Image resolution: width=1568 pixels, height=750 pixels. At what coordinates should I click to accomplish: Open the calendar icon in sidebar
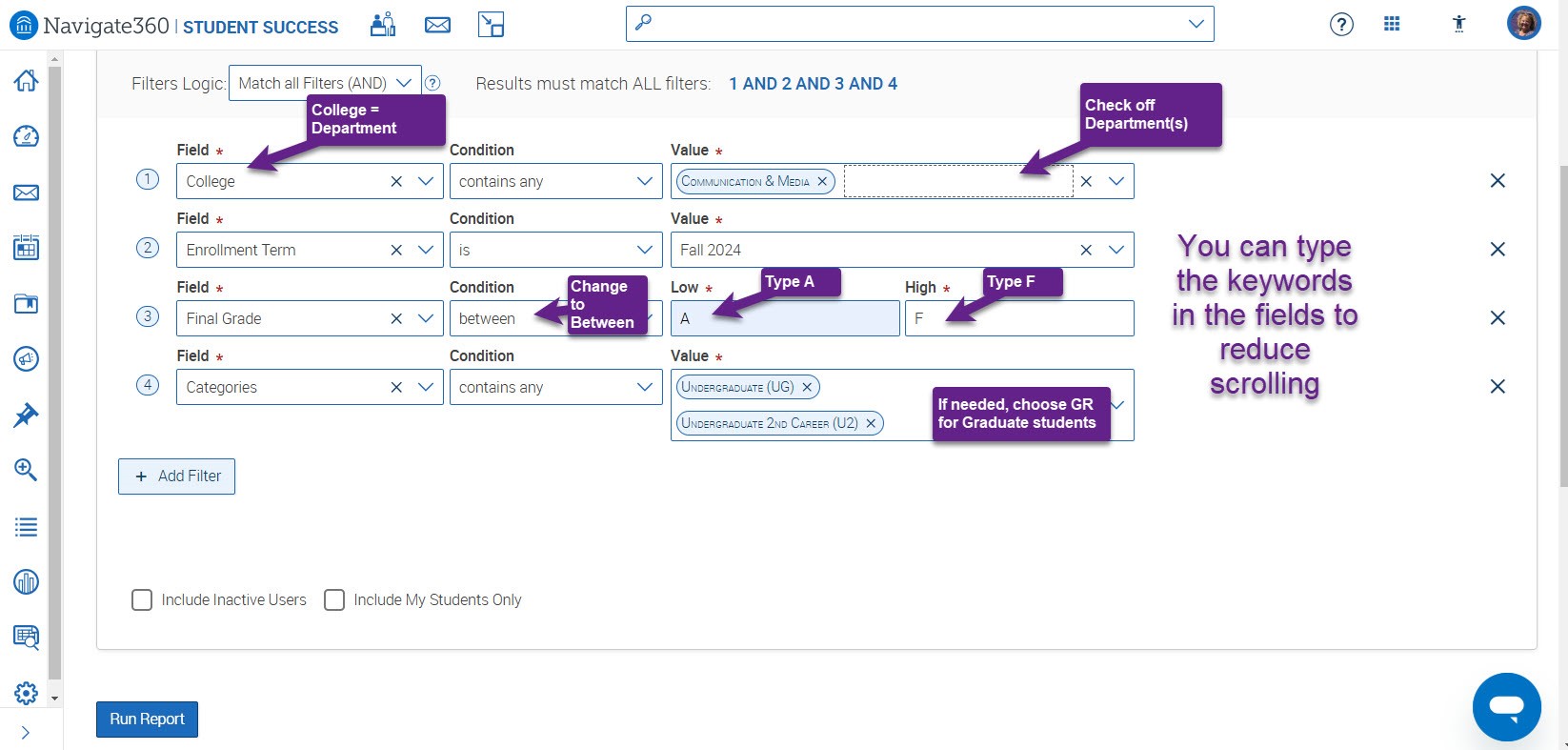(x=26, y=249)
